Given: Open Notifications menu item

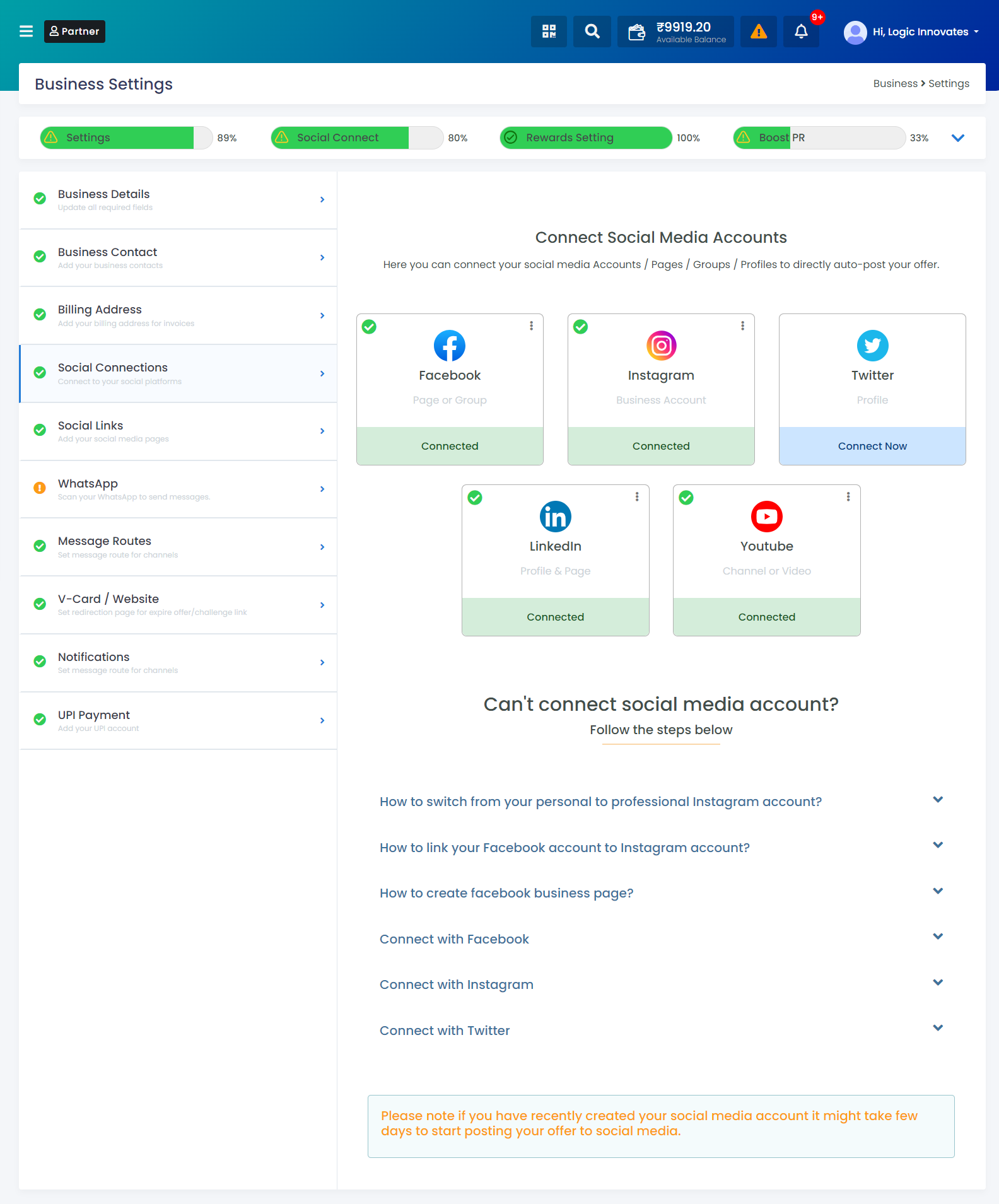Looking at the screenshot, I should point(178,663).
